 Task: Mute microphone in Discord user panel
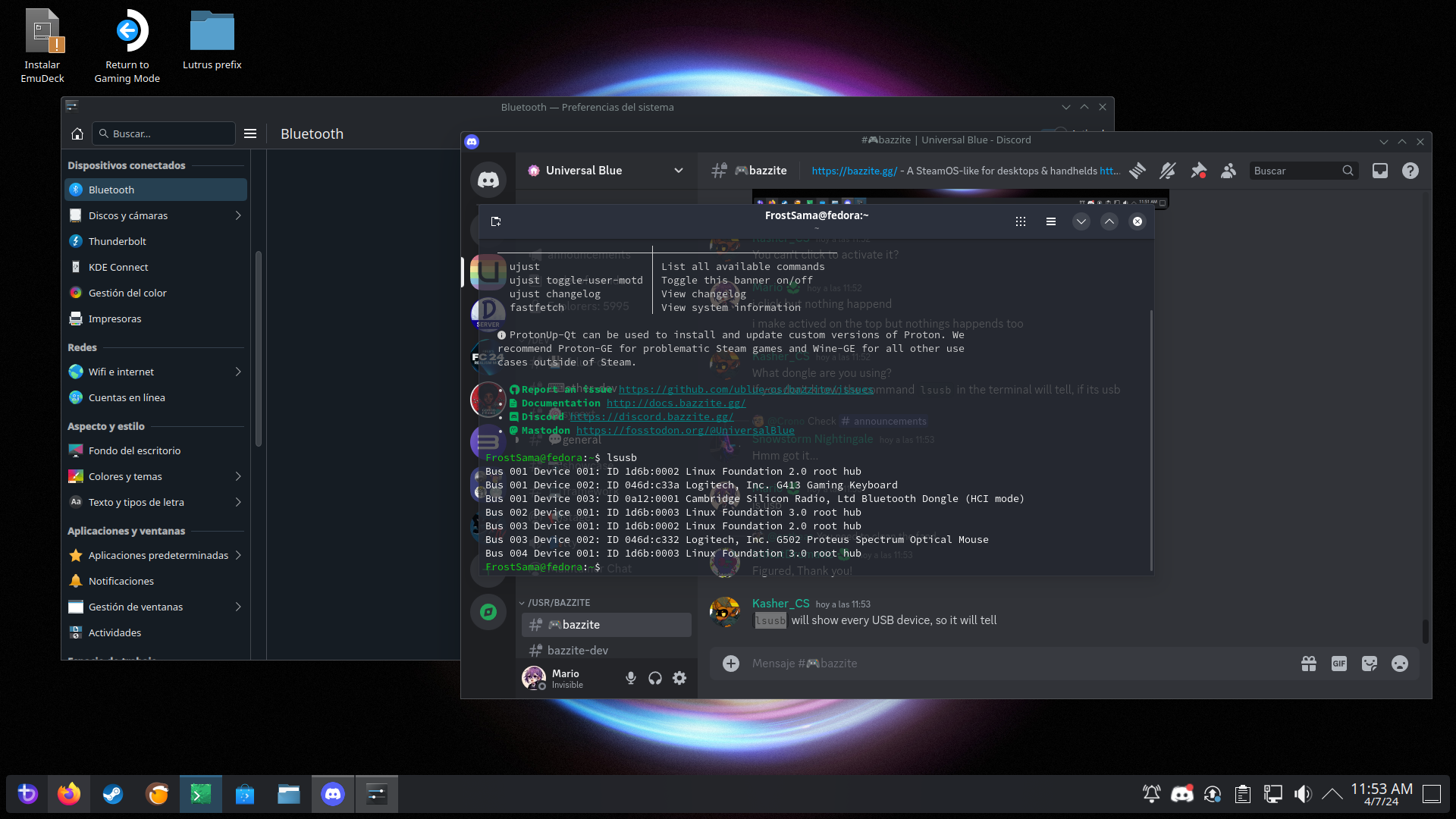[630, 678]
